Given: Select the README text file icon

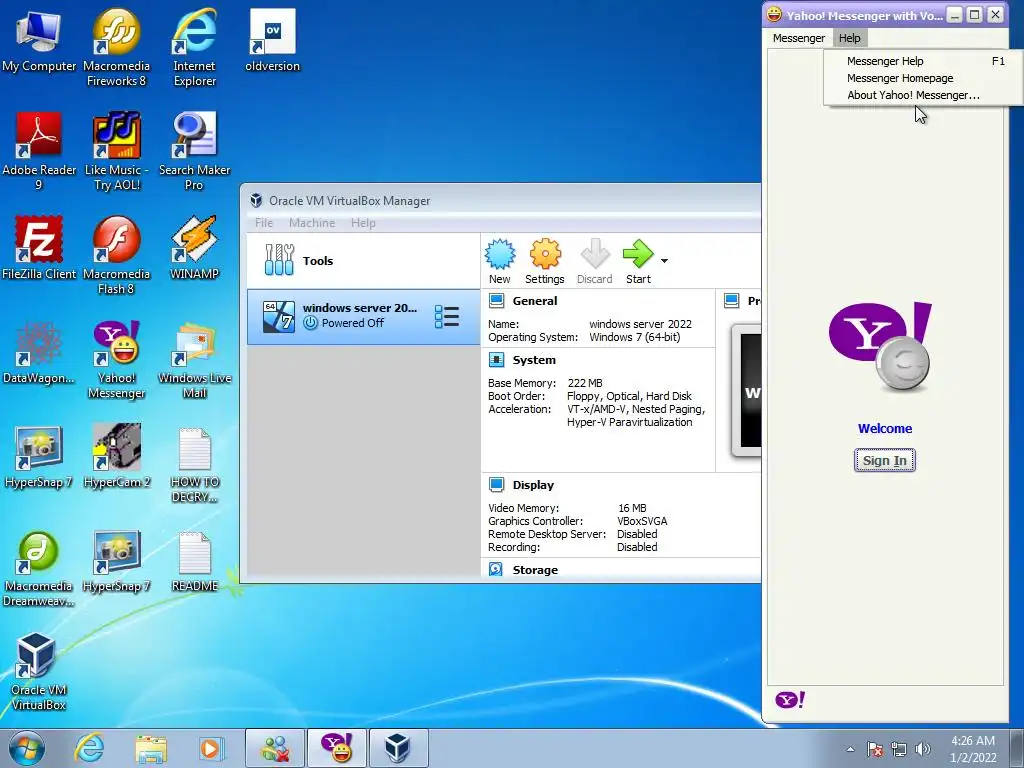Looking at the screenshot, I should tap(194, 561).
